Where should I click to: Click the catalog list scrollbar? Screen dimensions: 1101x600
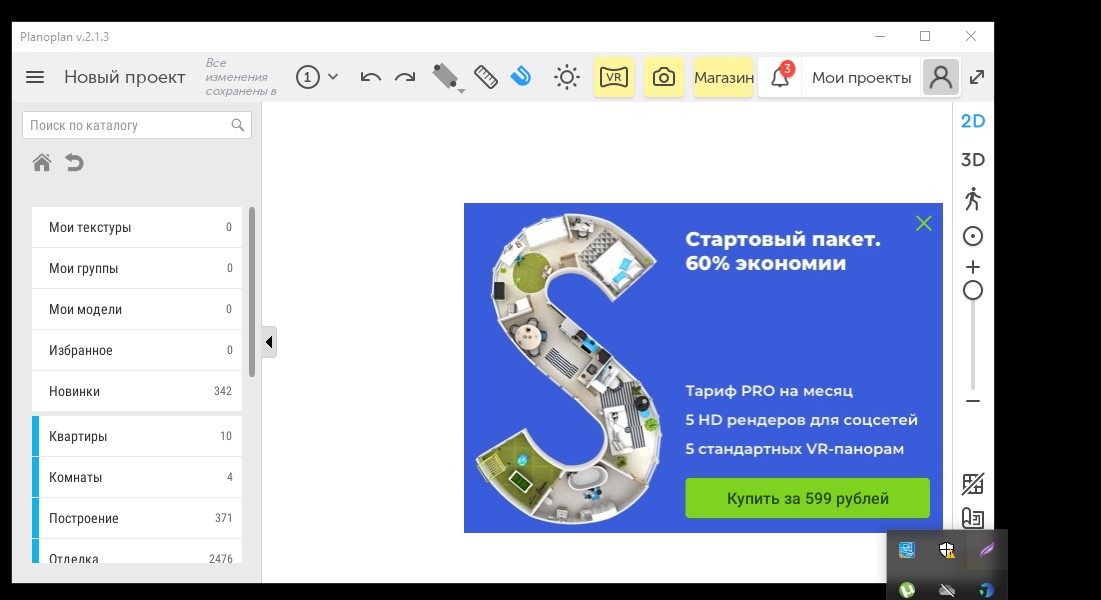tap(252, 292)
